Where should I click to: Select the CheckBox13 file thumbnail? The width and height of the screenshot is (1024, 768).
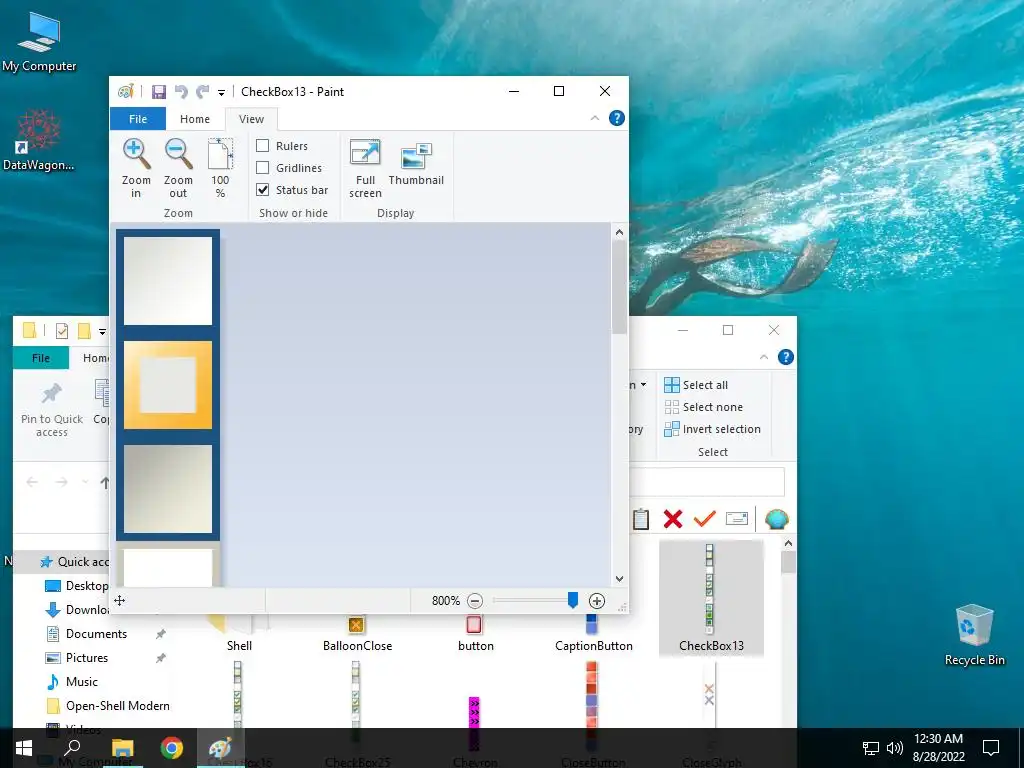point(711,597)
